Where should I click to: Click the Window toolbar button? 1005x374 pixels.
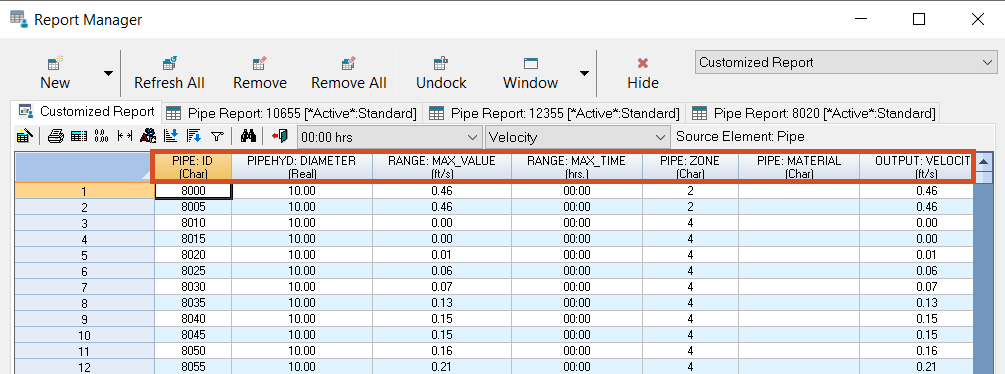tap(530, 73)
